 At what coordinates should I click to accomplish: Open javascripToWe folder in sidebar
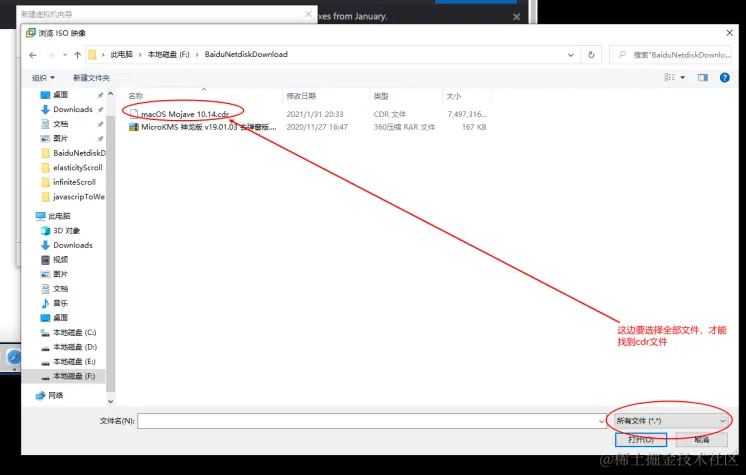pos(79,197)
